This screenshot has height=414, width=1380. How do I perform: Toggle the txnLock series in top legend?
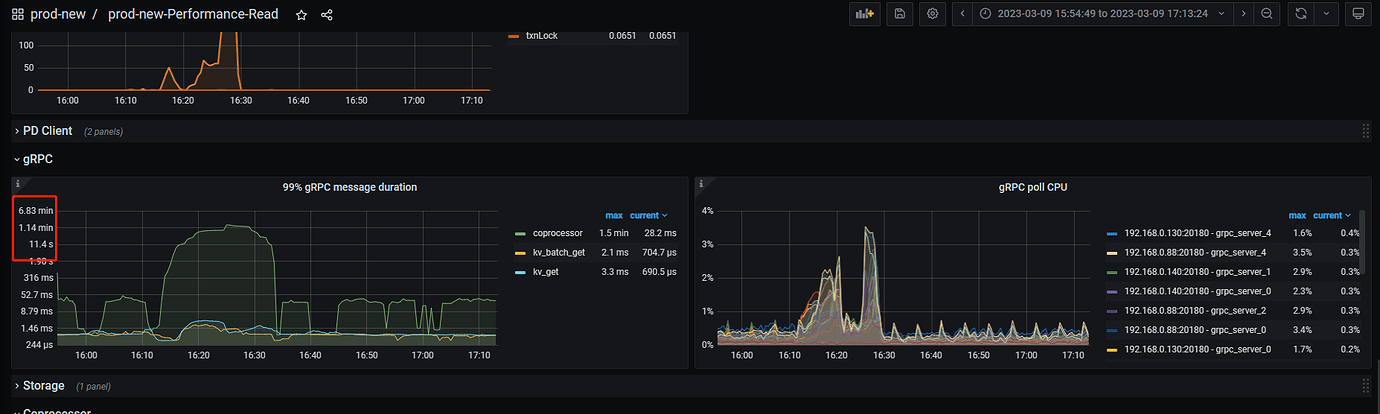(x=542, y=36)
